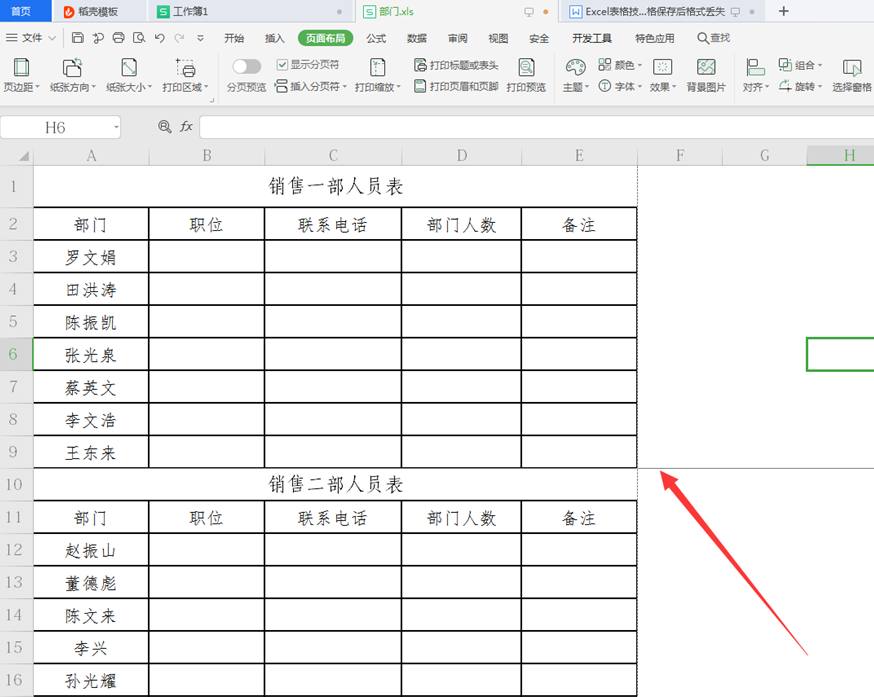Uncheck the 显示分页符 checkbox
The height and width of the screenshot is (697, 874).
[283, 63]
